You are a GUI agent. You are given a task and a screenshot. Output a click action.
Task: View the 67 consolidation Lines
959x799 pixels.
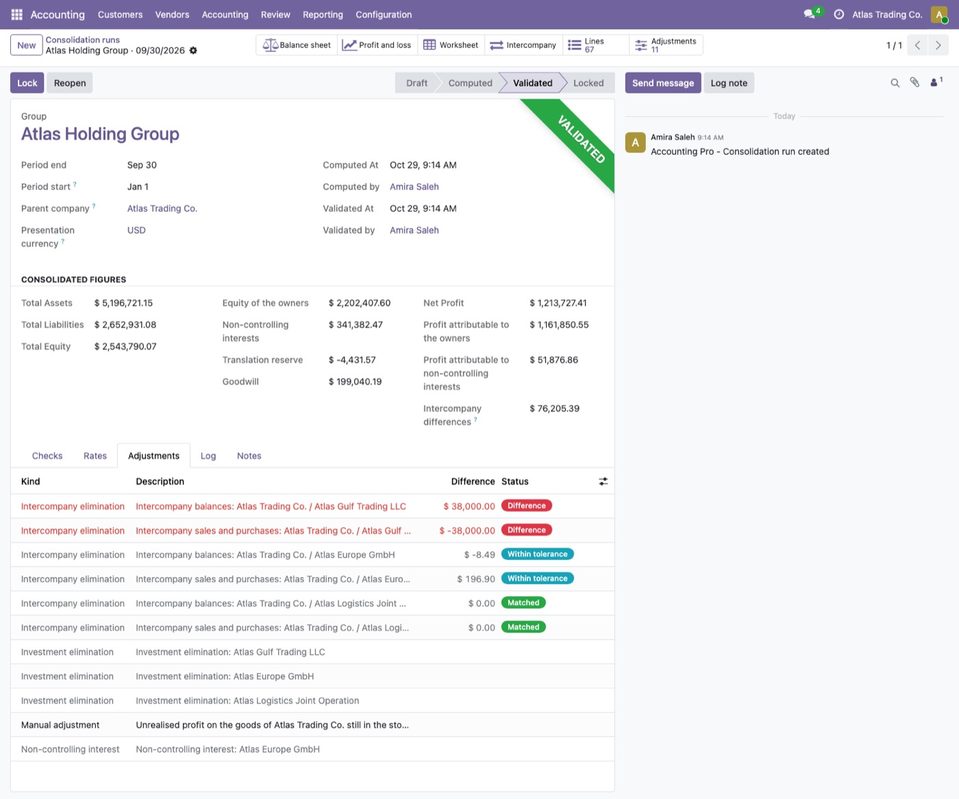coord(594,45)
